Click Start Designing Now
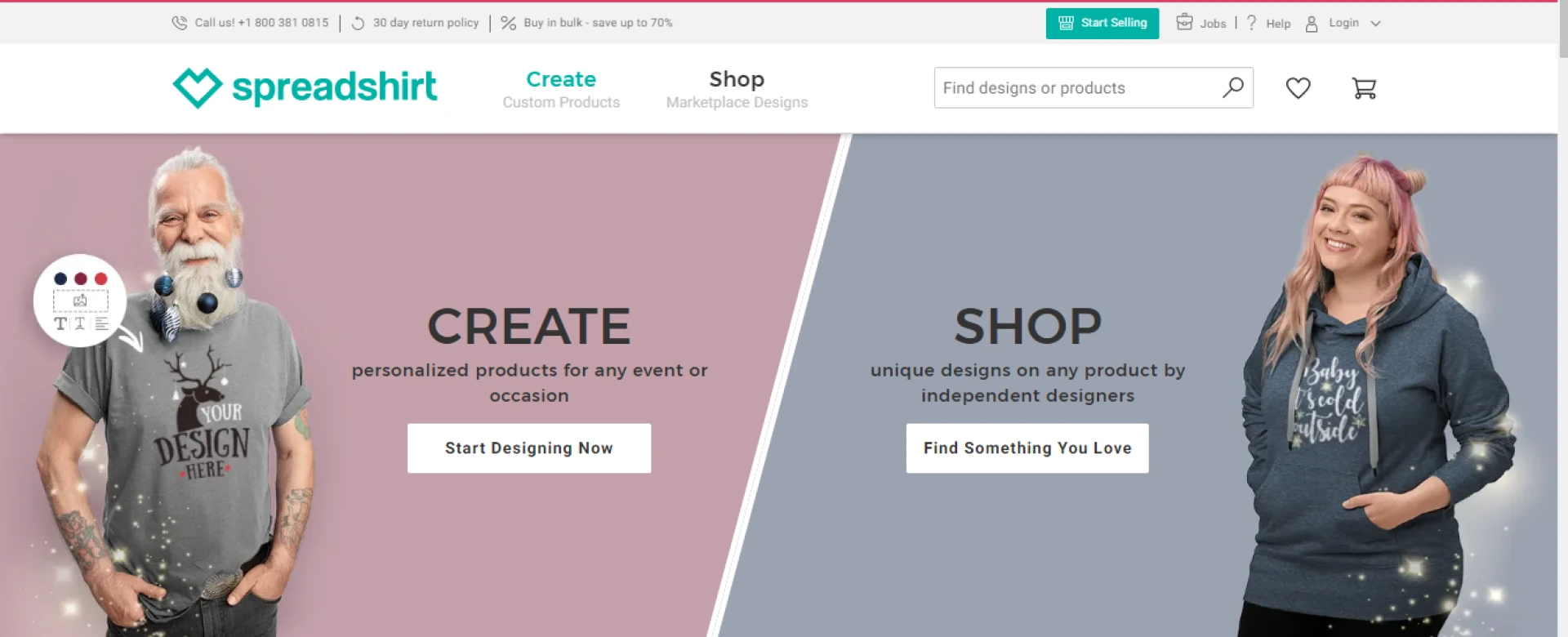Viewport: 1568px width, 637px height. [x=528, y=448]
